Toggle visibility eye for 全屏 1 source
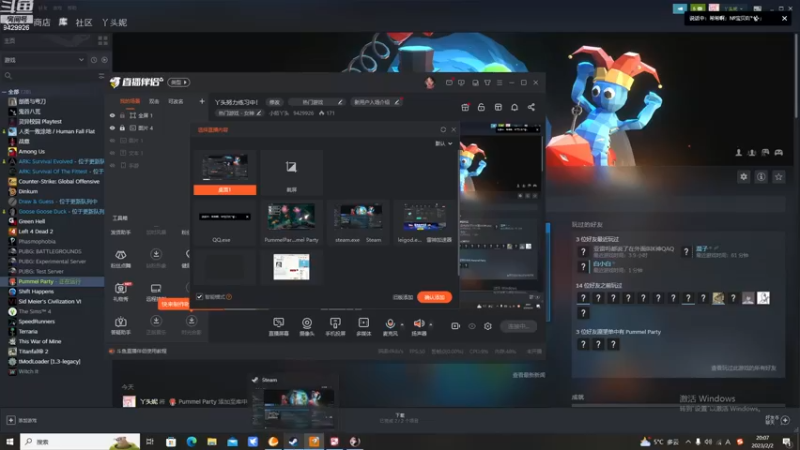 pyautogui.click(x=112, y=115)
